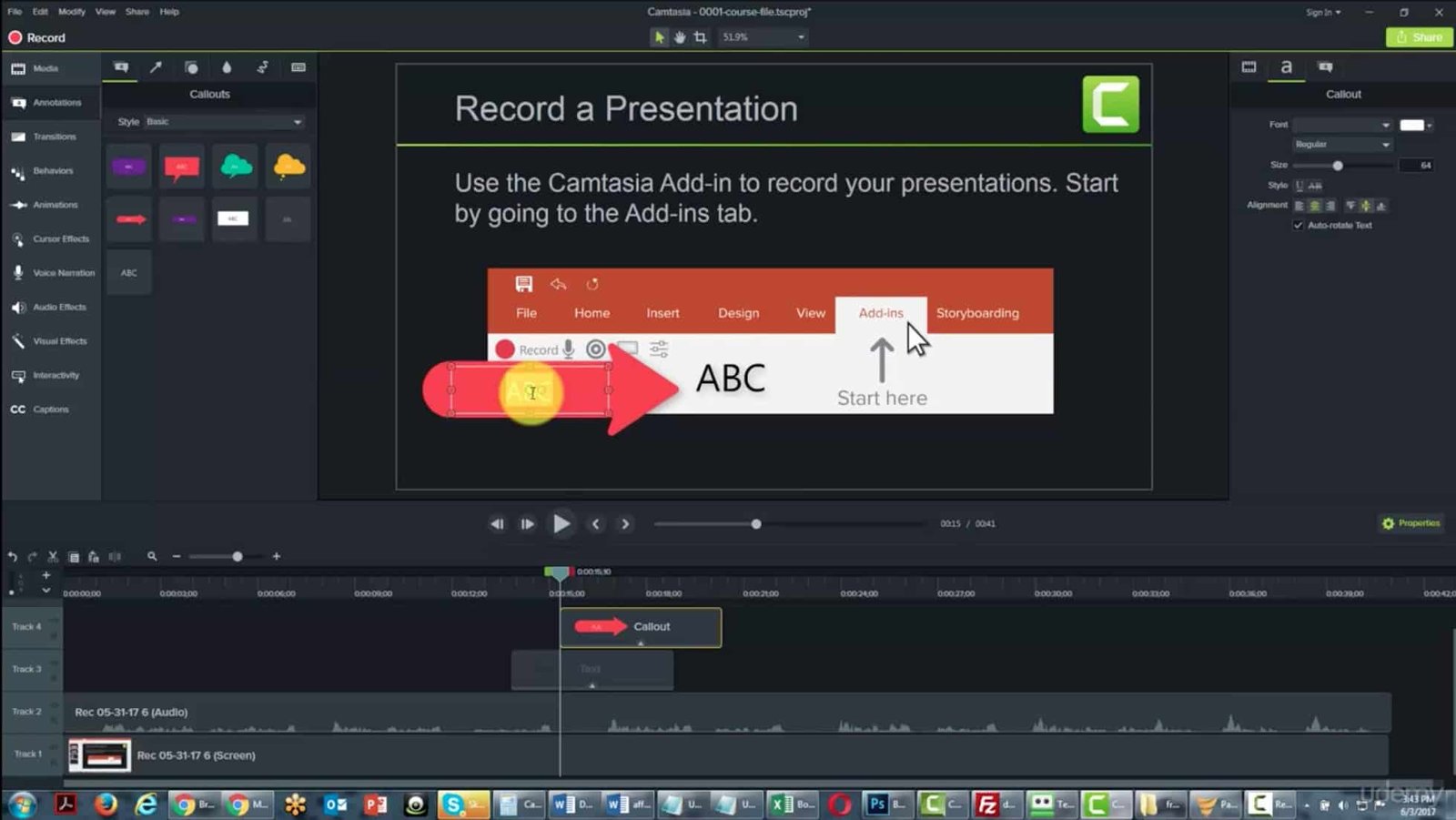Open the View menu
1456x820 pixels.
click(106, 12)
